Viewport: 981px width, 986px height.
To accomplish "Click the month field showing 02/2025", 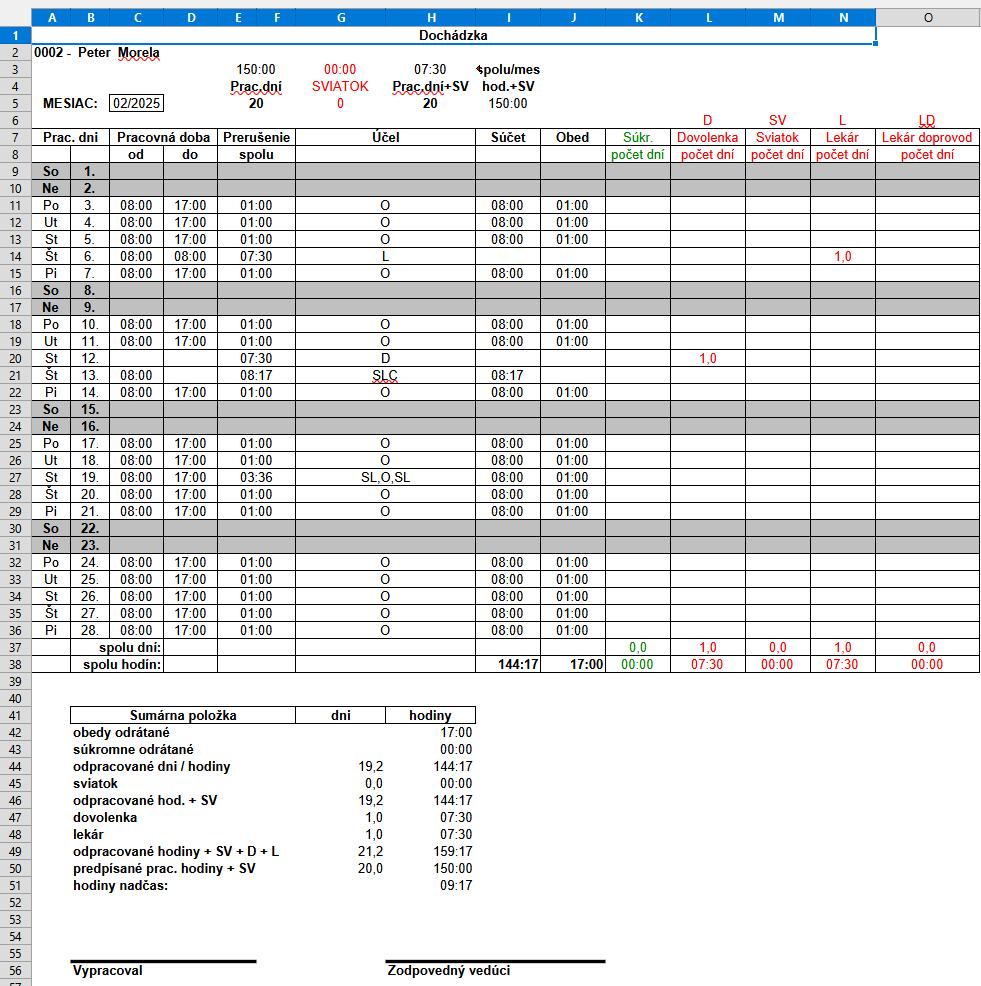I will (136, 103).
